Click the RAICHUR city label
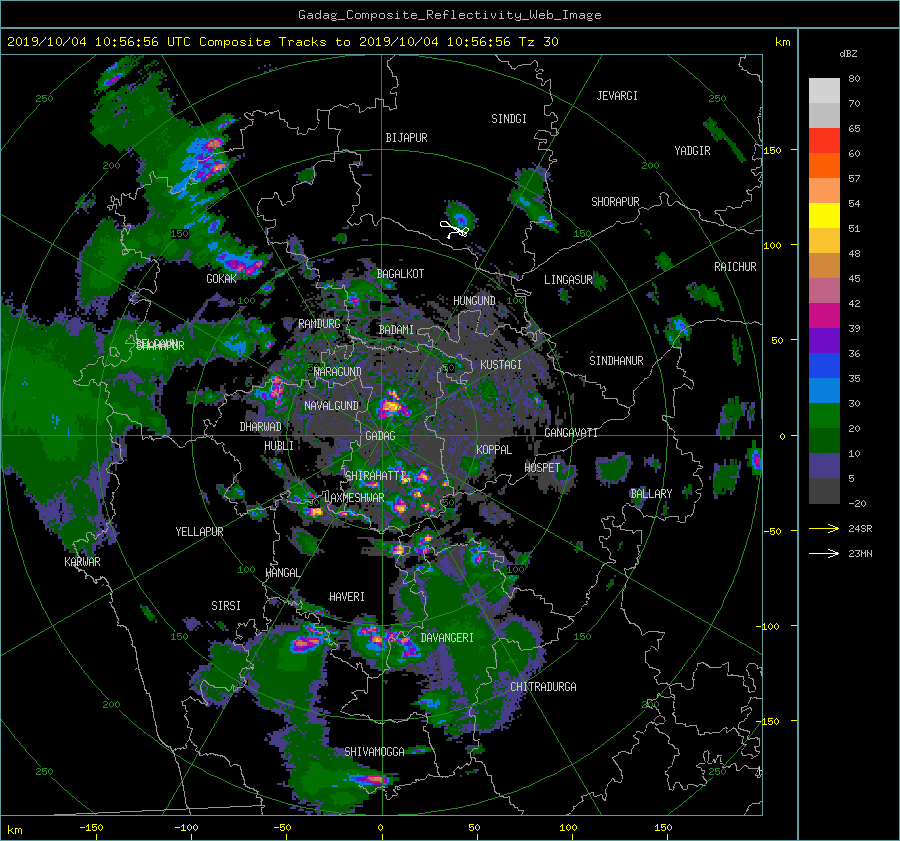The image size is (900, 841). pos(735,267)
